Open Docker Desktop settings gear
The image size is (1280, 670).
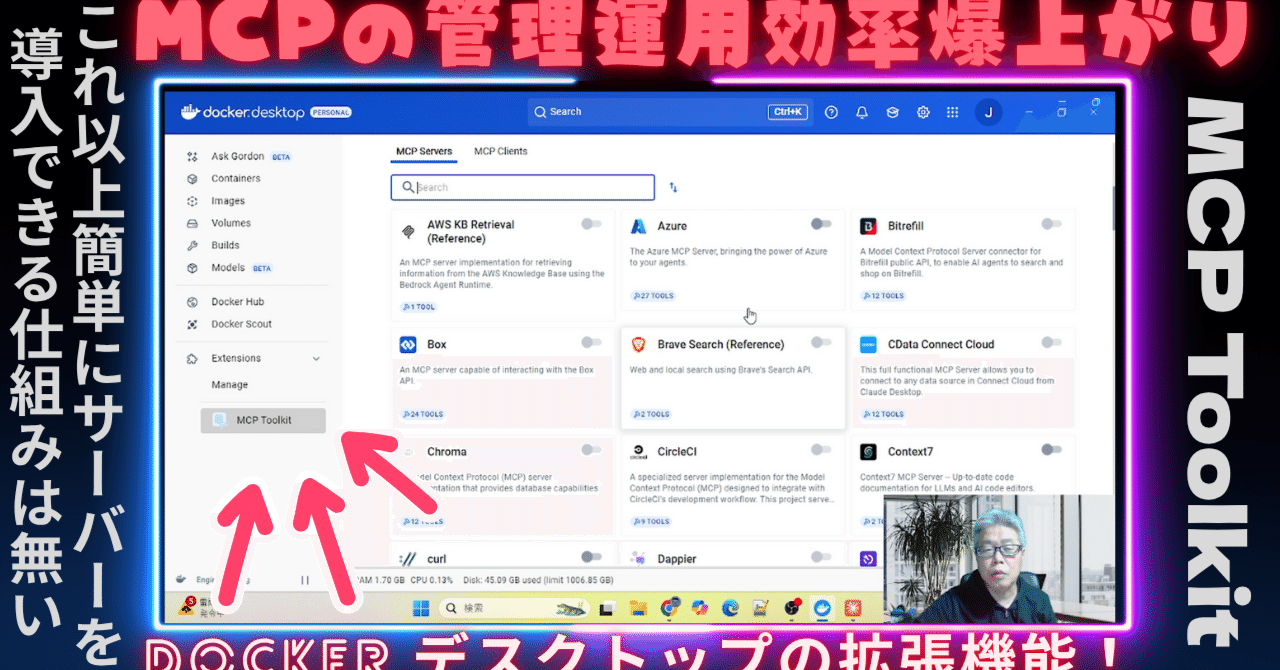pos(923,112)
